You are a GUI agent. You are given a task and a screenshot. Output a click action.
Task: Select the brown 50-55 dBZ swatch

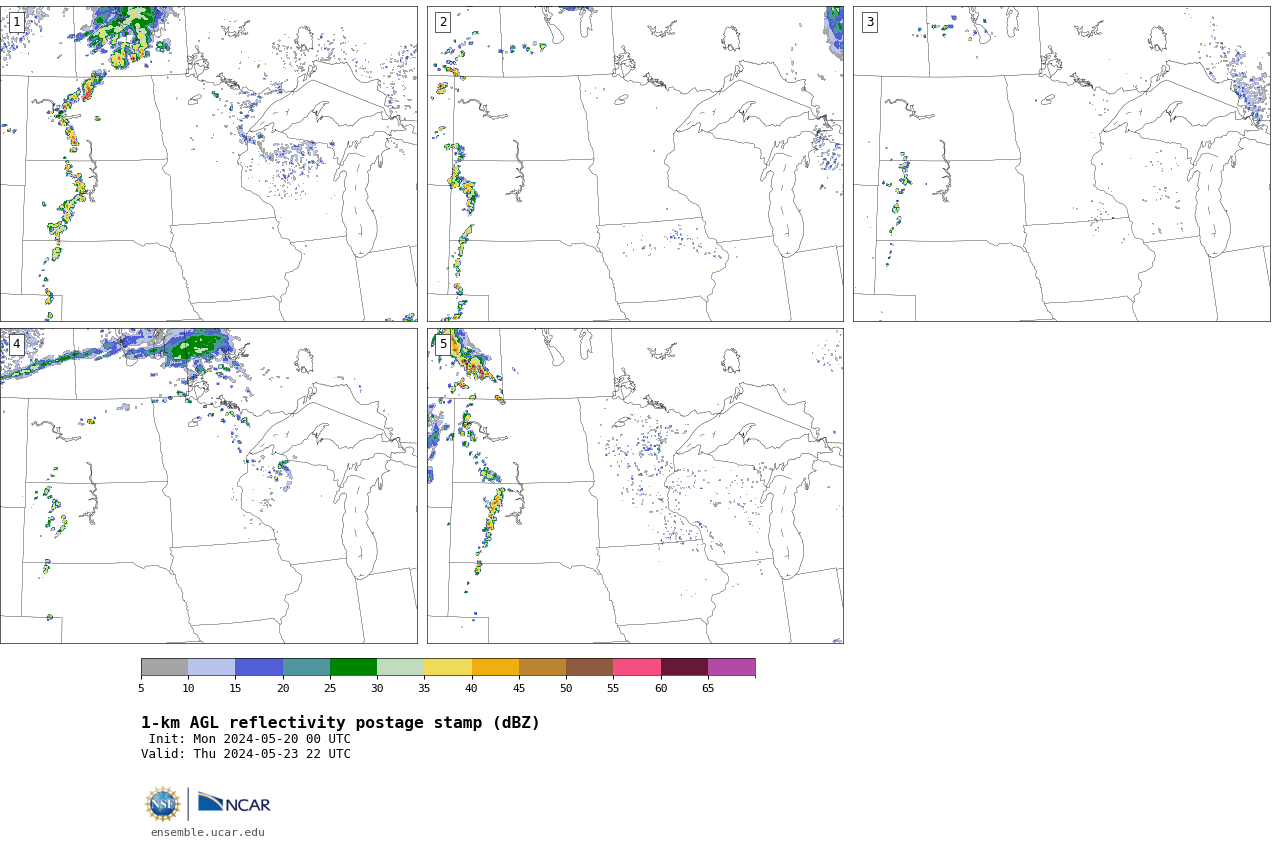[589, 667]
